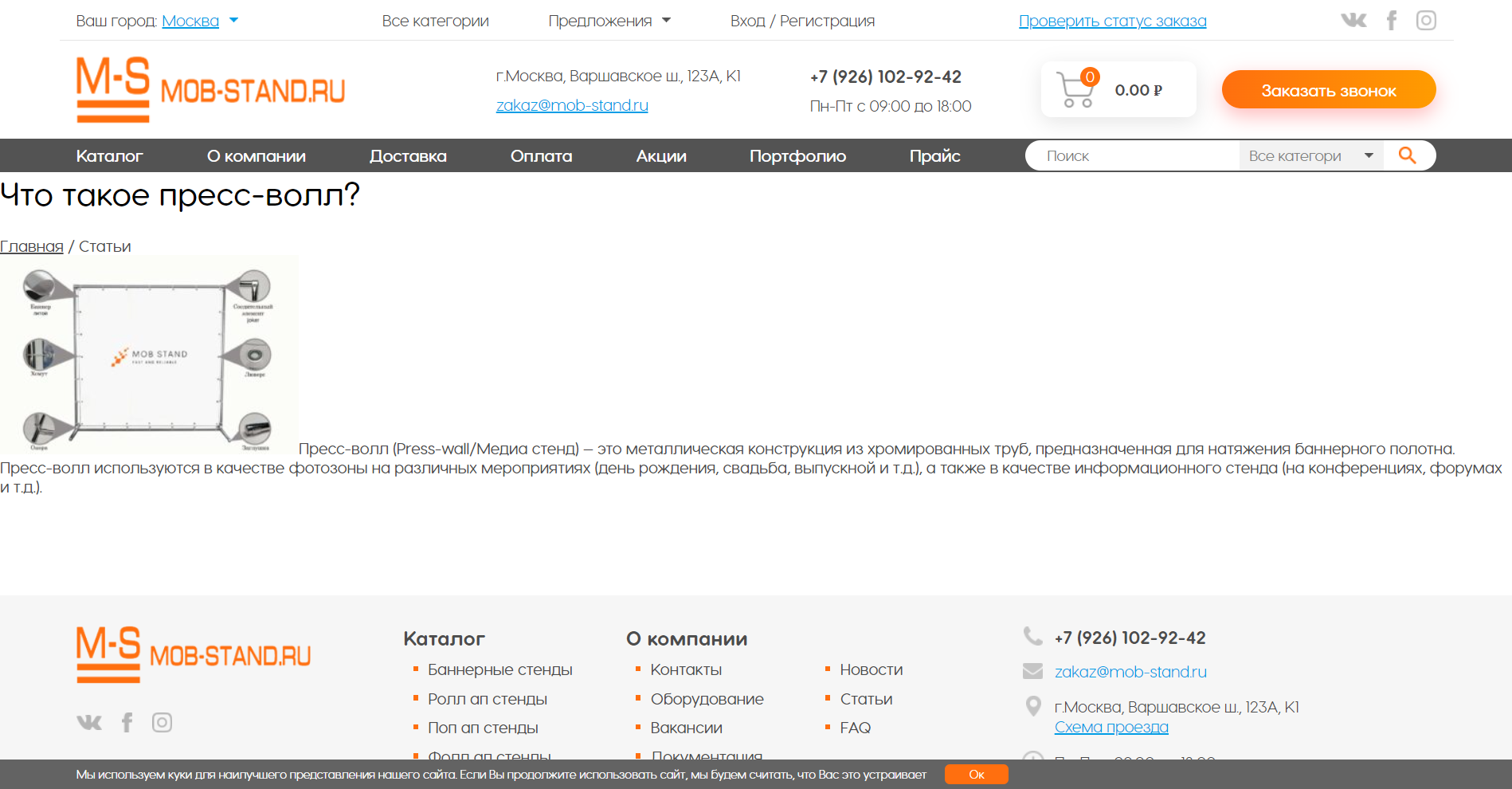Open Instagram icon in header
This screenshot has width=1512, height=789.
pyautogui.click(x=1426, y=20)
